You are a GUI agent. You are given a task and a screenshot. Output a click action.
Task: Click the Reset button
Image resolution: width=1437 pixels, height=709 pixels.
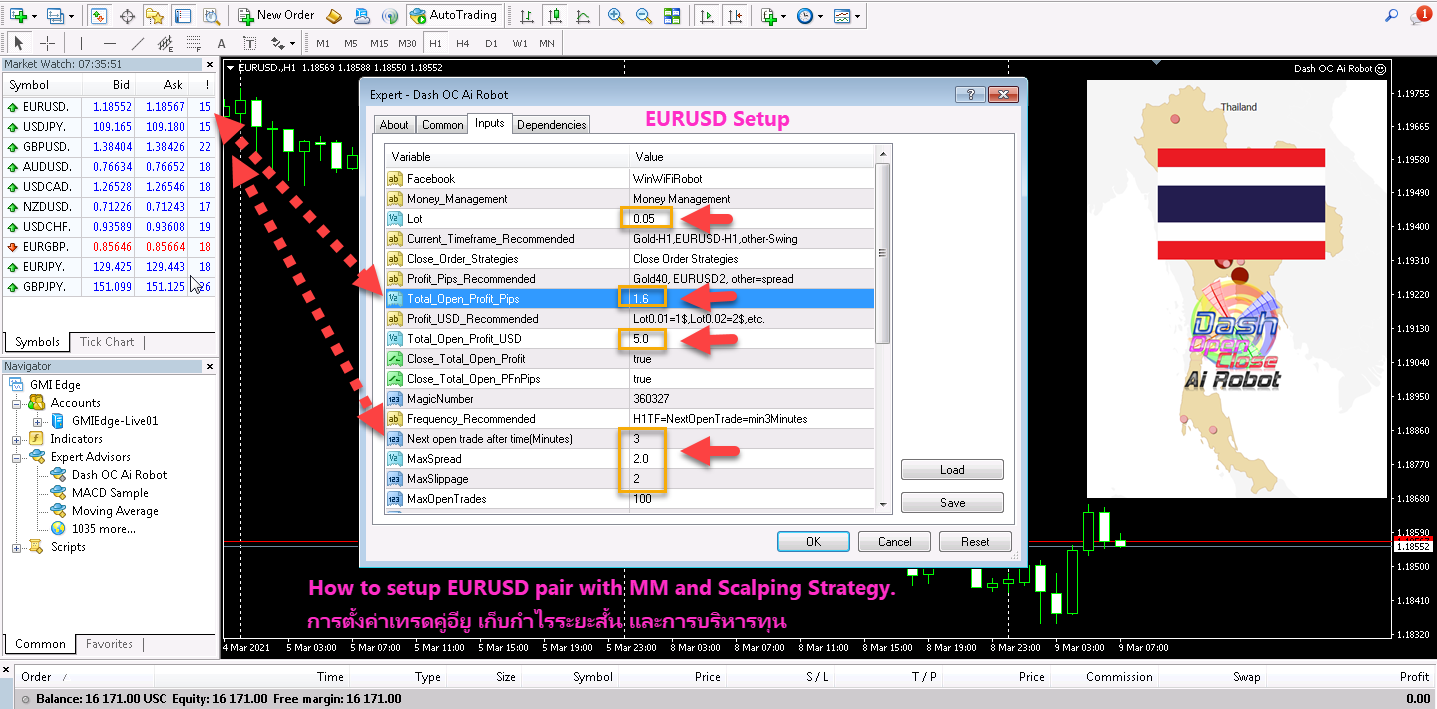(x=975, y=541)
